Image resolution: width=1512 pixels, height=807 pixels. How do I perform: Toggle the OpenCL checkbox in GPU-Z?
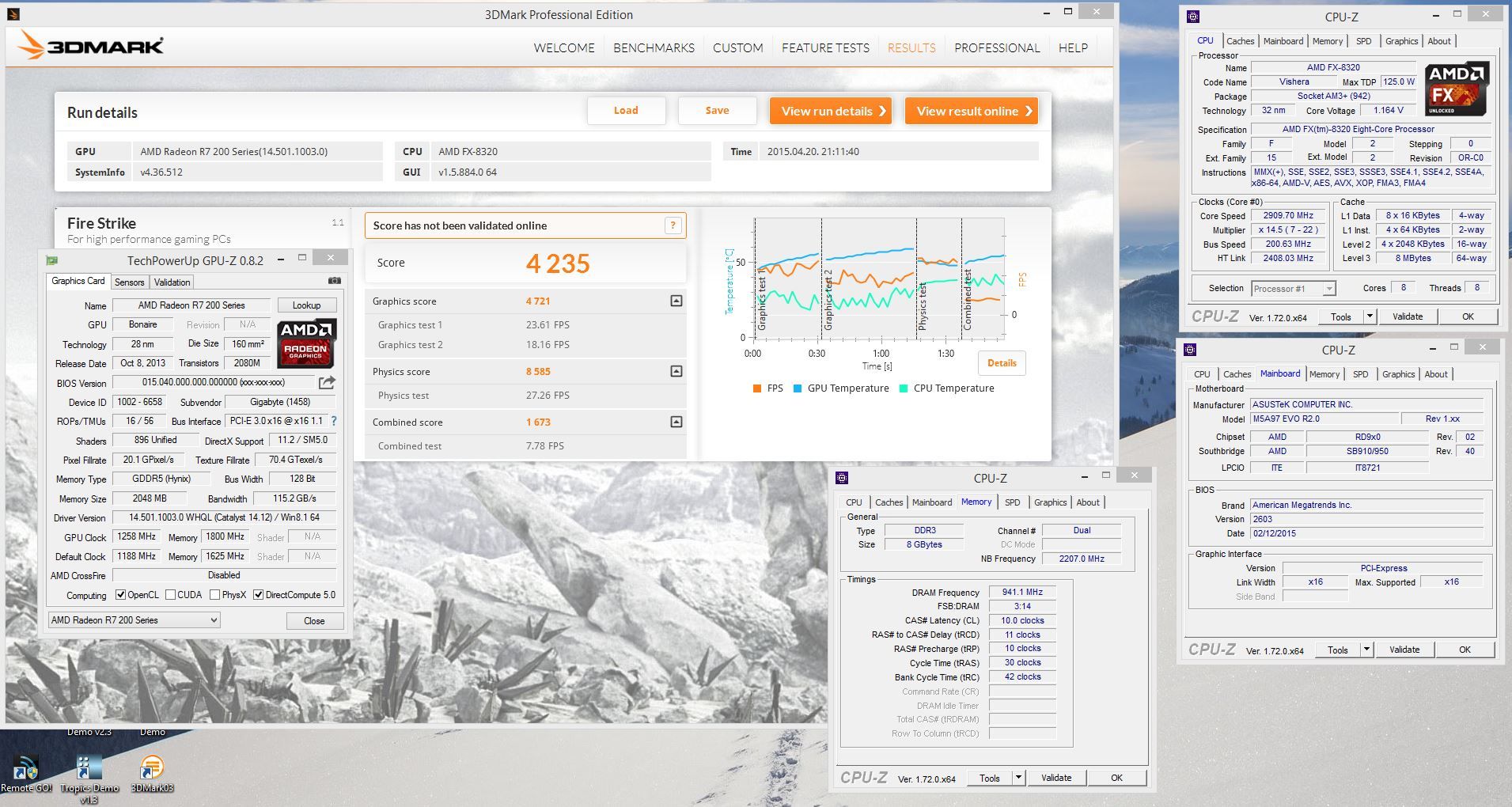(120, 595)
